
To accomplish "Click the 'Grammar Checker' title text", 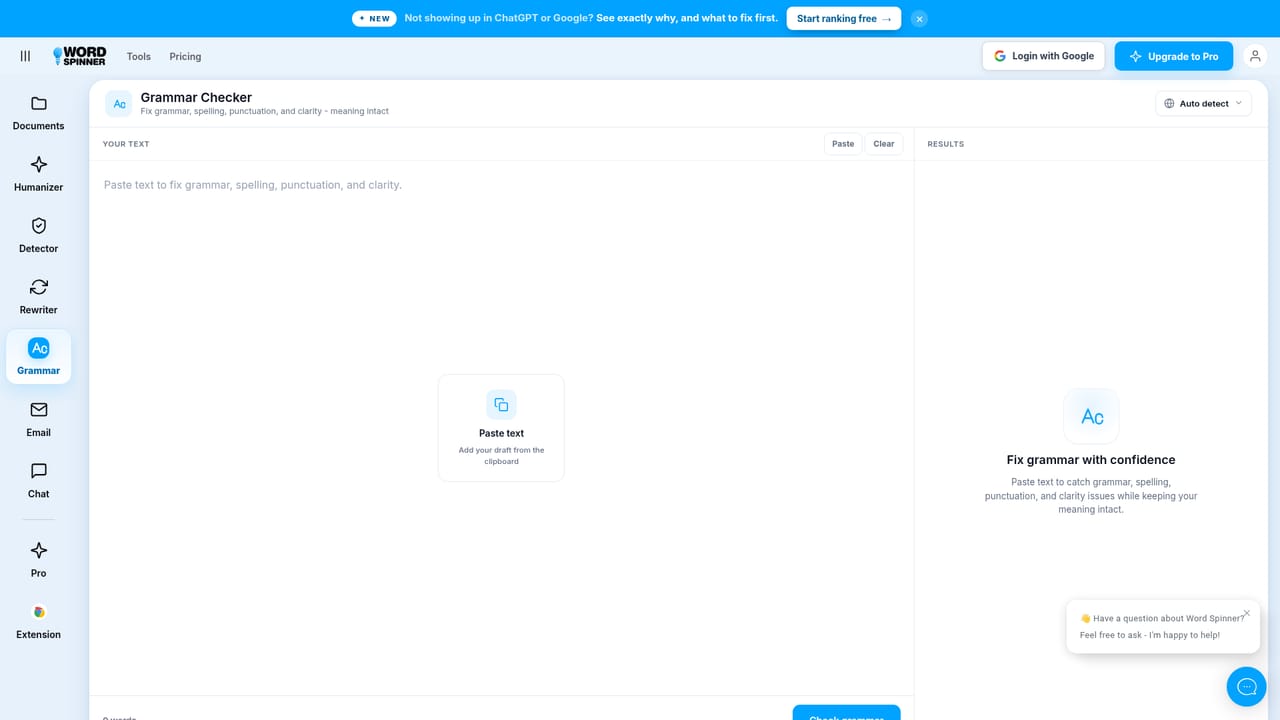I will tap(196, 97).
